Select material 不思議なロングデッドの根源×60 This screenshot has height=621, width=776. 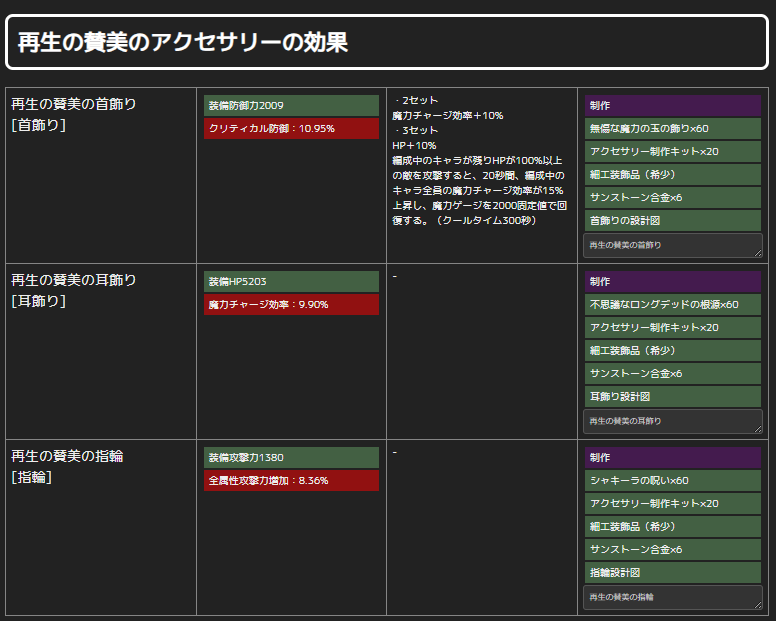(x=673, y=304)
